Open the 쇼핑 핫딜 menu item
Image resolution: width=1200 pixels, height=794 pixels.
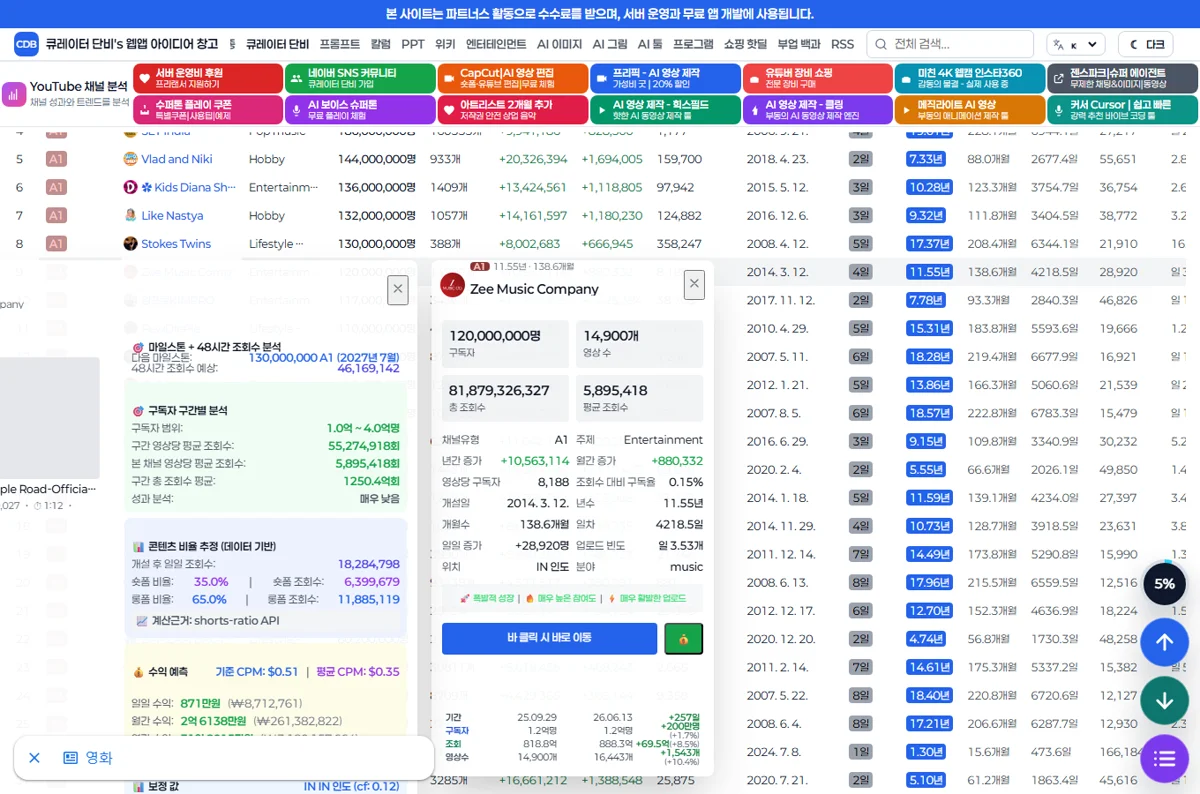pyautogui.click(x=745, y=44)
